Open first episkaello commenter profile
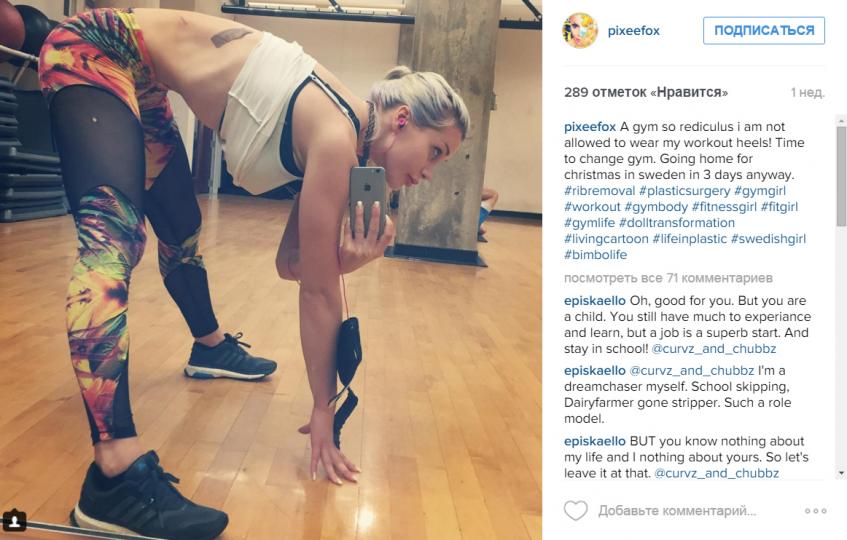Image resolution: width=847 pixels, height=540 pixels. (x=595, y=301)
